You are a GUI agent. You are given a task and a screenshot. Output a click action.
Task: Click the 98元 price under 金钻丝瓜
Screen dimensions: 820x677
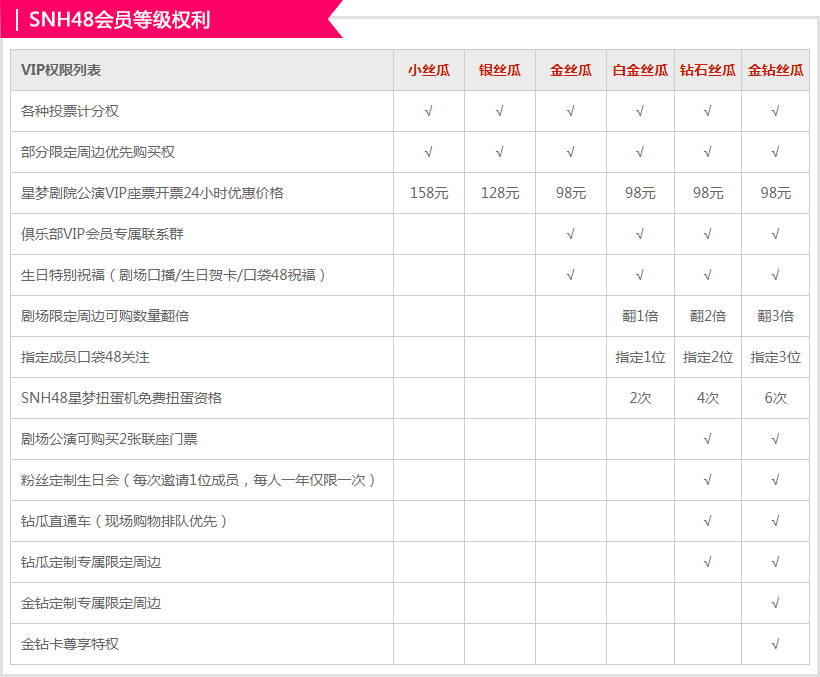pos(776,193)
